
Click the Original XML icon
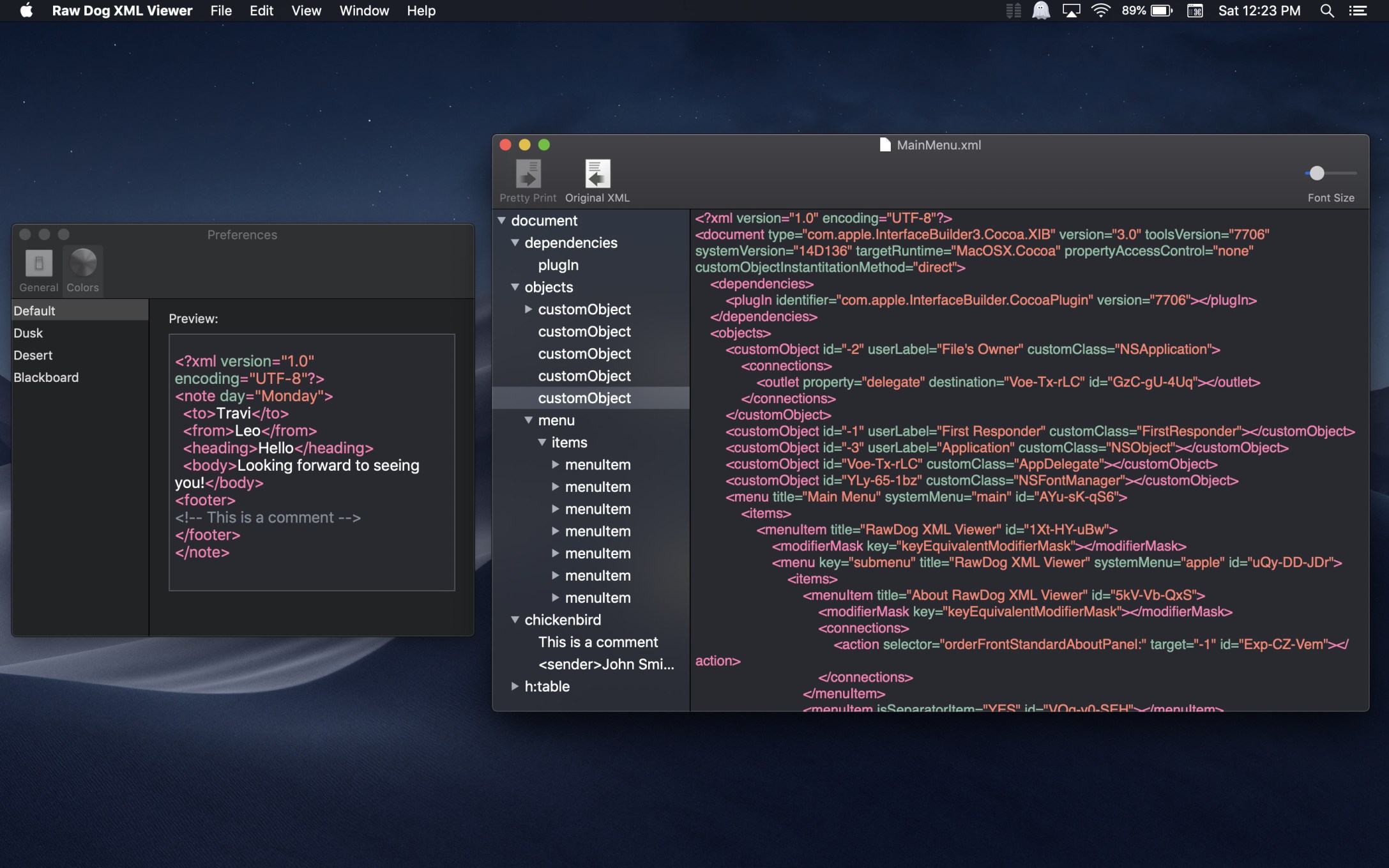click(x=596, y=174)
